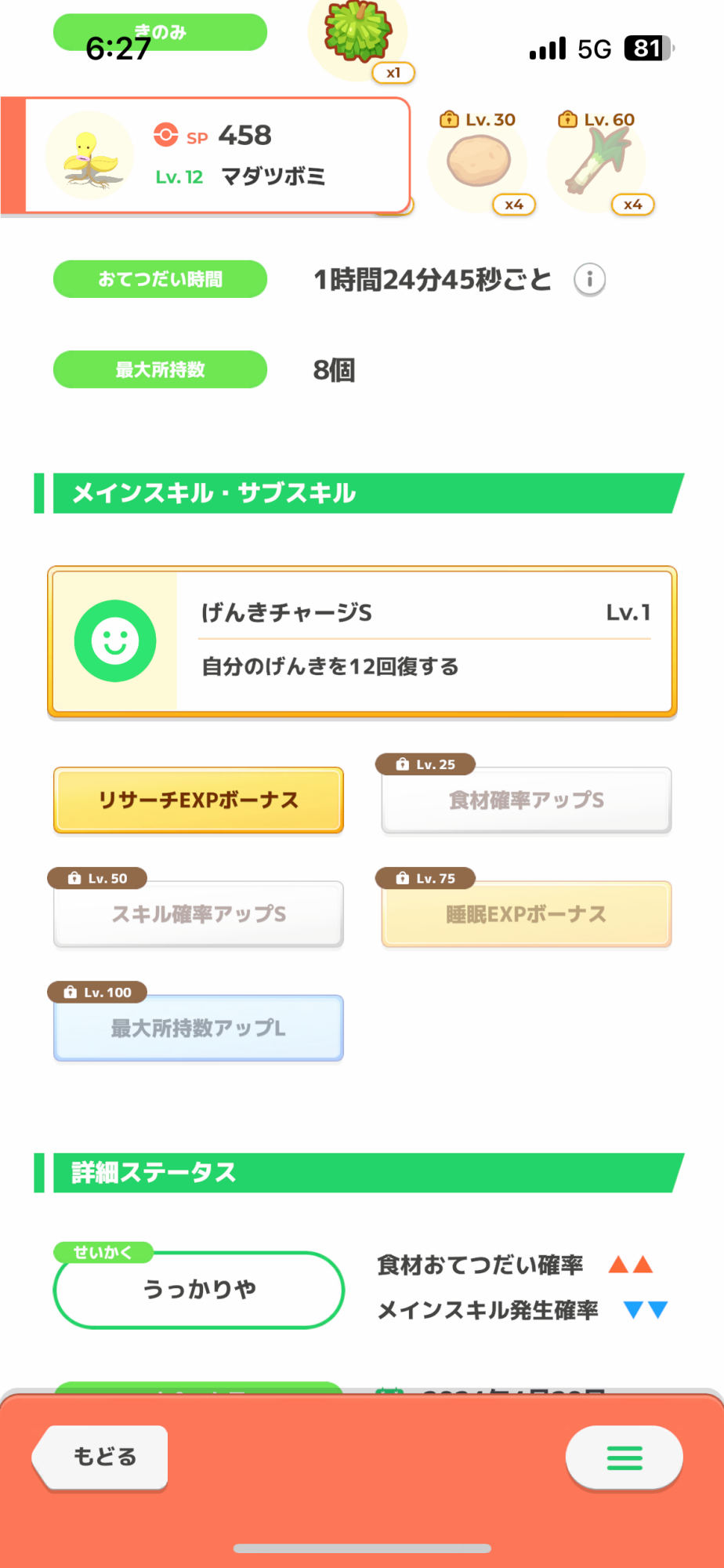Tap the Bellsprout (マダツボミ) portrait
The image size is (724, 1568).
click(x=89, y=156)
